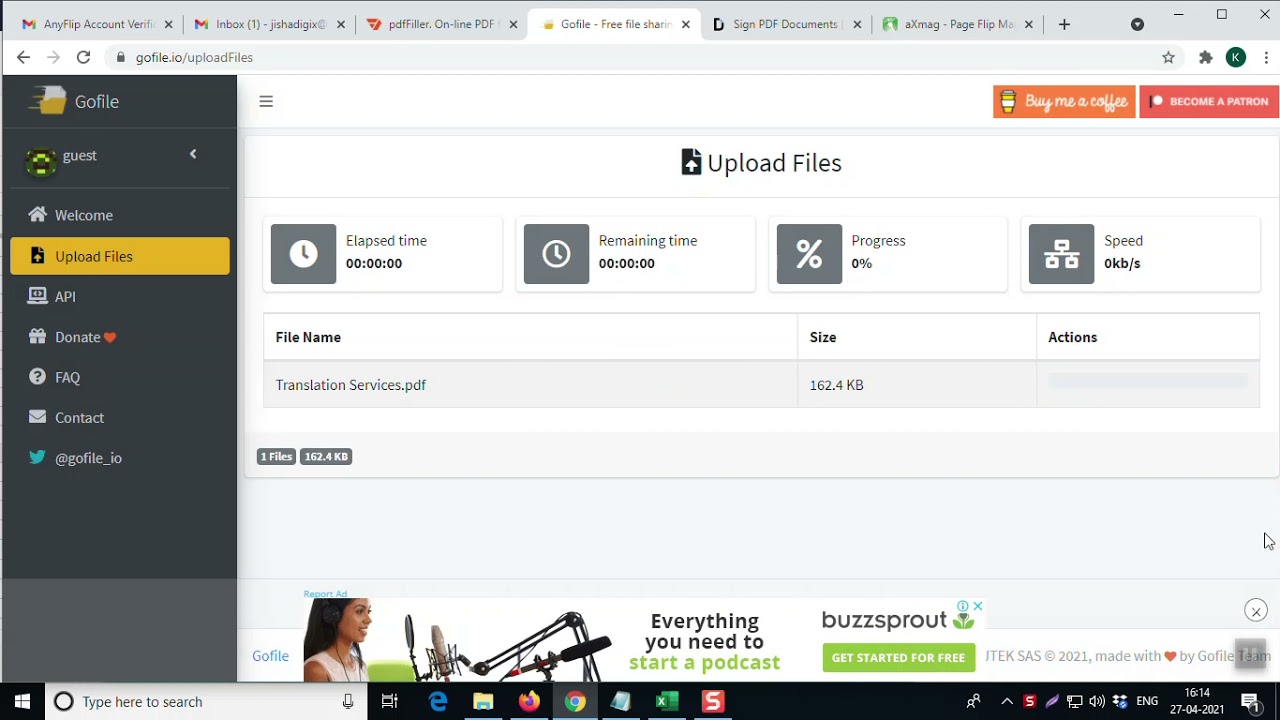Image resolution: width=1280 pixels, height=720 pixels.
Task: Click the address bar URL
Action: click(194, 57)
